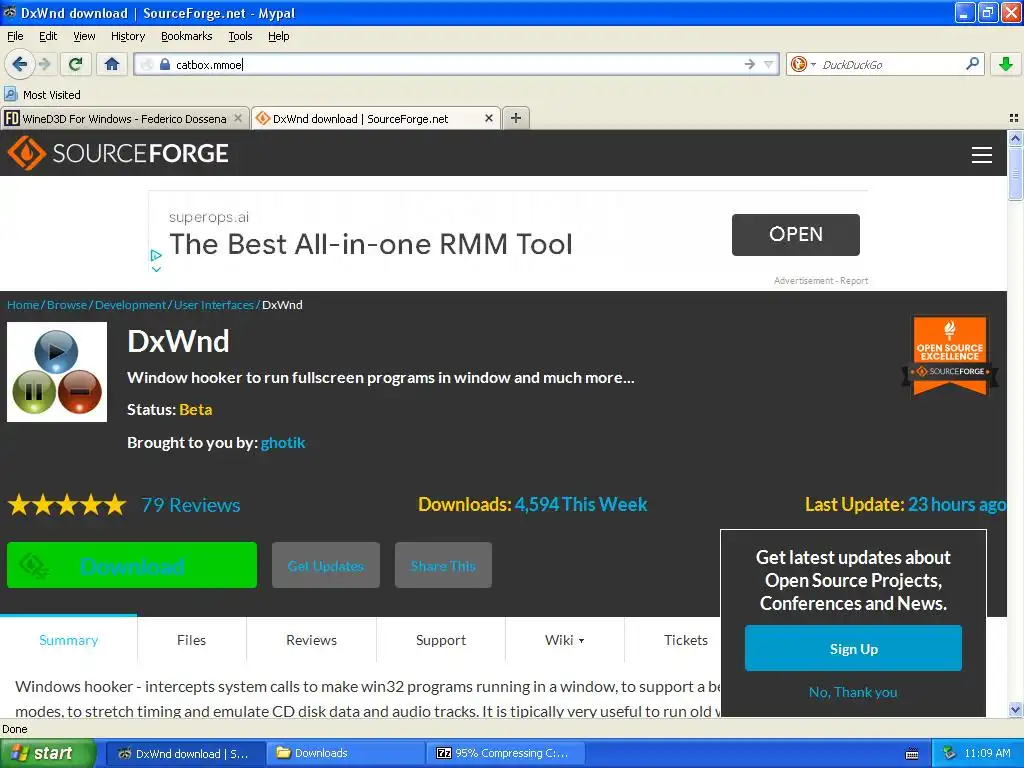Open the ghotik author profile link
The image size is (1024, 768).
(283, 443)
